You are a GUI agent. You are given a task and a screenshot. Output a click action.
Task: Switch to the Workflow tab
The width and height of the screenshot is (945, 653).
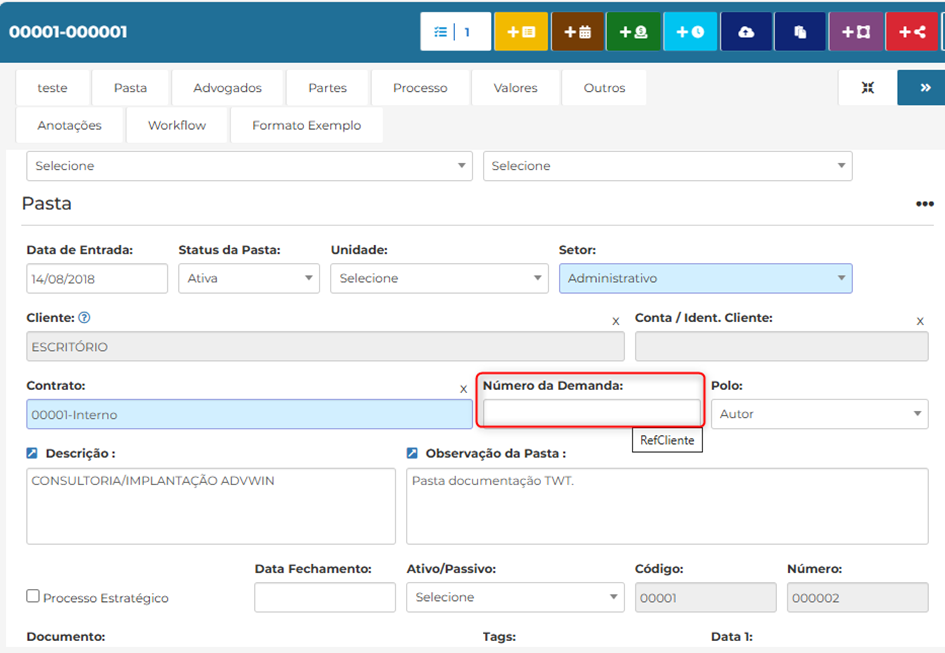[177, 125]
